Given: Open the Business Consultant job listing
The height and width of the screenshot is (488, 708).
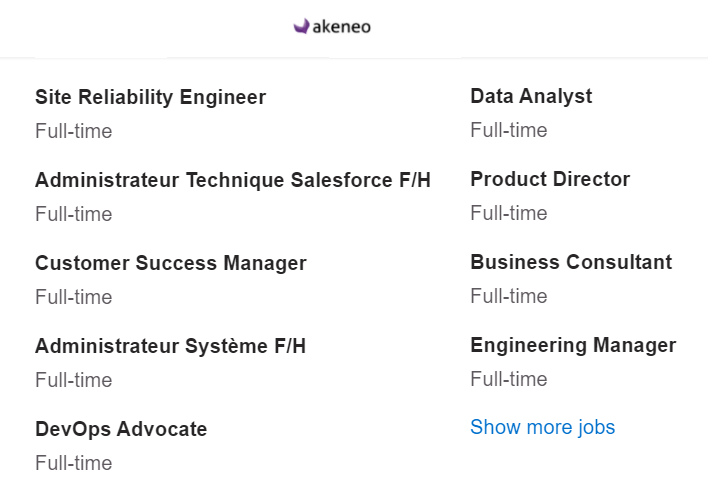Looking at the screenshot, I should pos(571,262).
